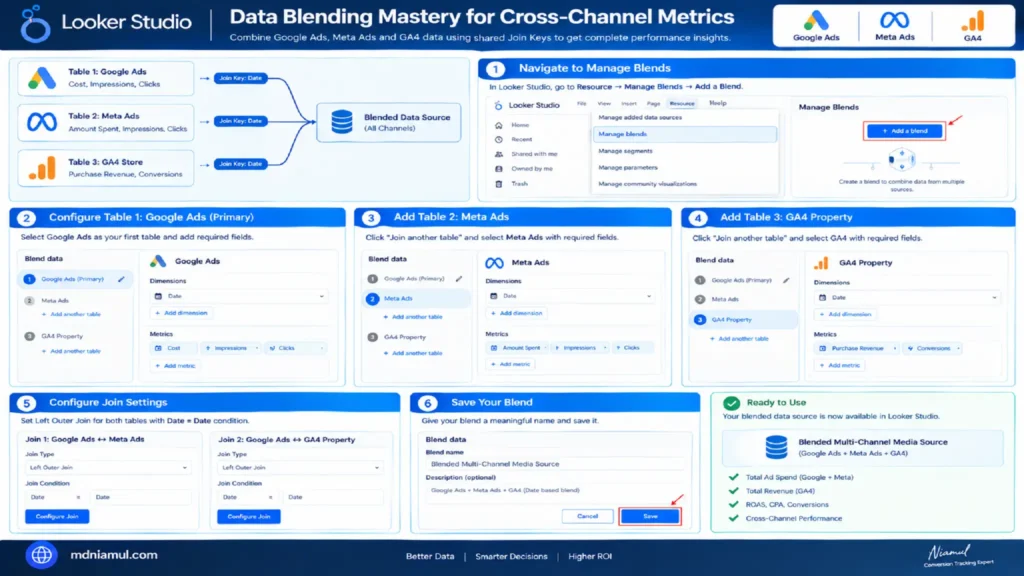Select the Google Ads icon beside Table 1
Screen dimensions: 1024x576
coord(42,78)
